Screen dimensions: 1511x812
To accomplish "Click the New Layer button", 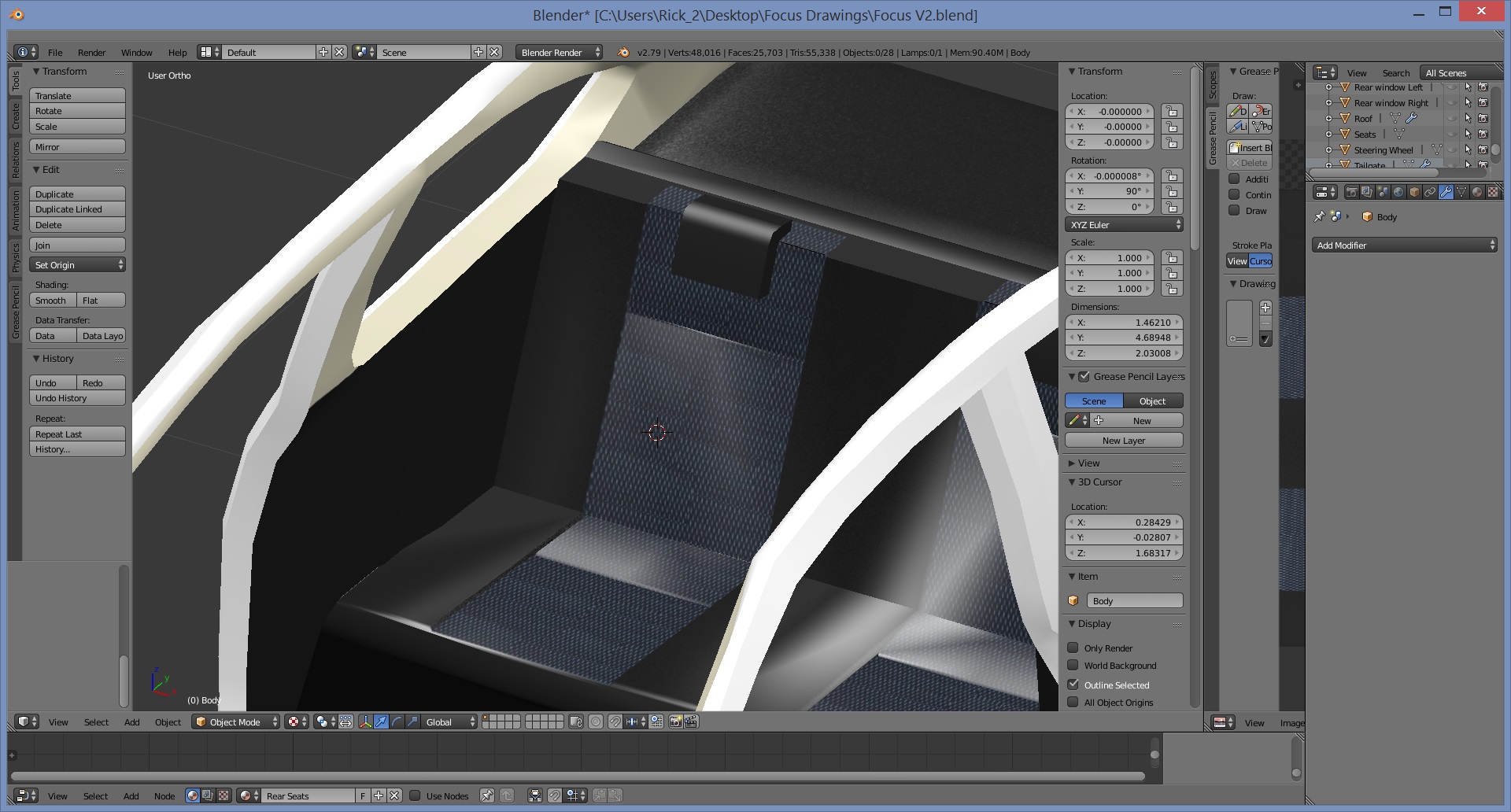I will (1124, 440).
